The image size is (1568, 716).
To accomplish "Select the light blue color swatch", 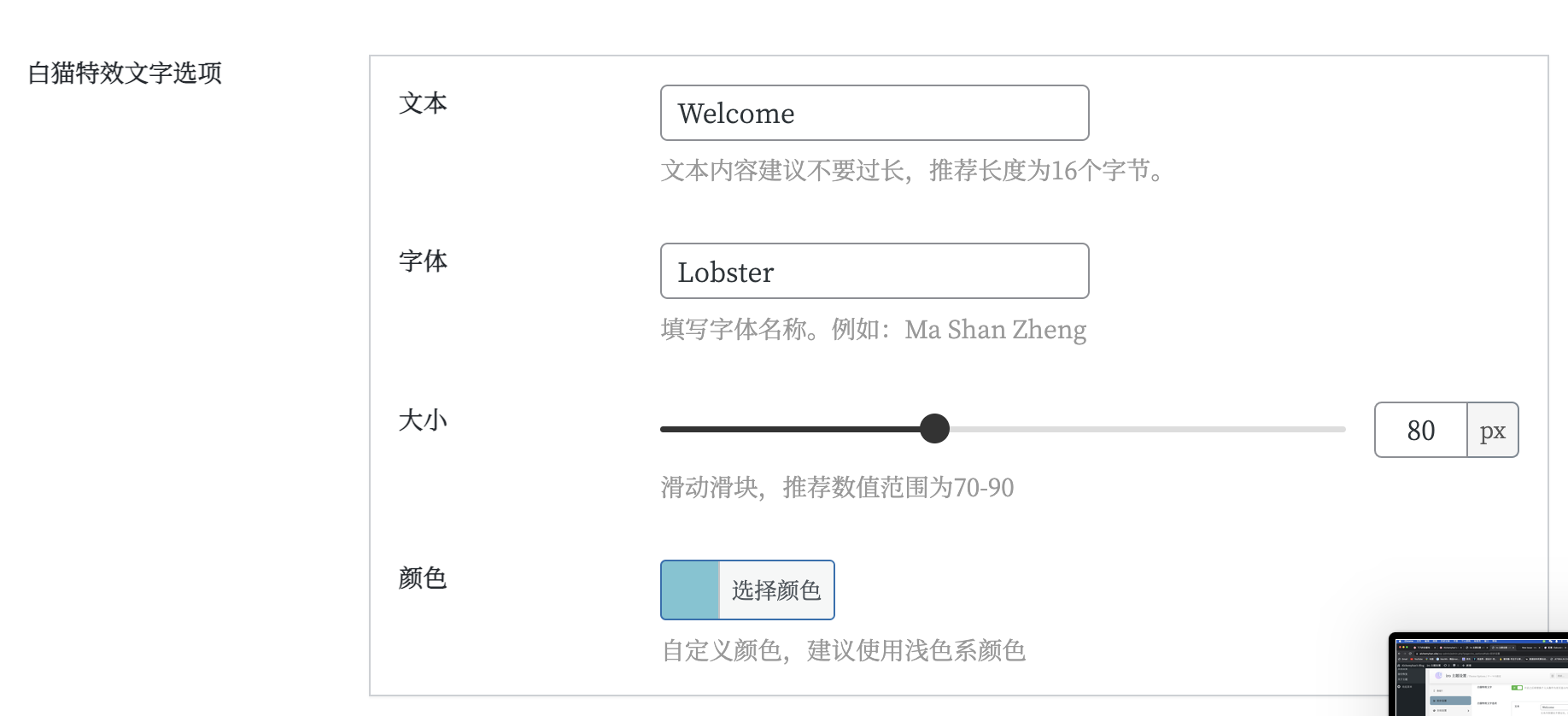I will pyautogui.click(x=689, y=590).
